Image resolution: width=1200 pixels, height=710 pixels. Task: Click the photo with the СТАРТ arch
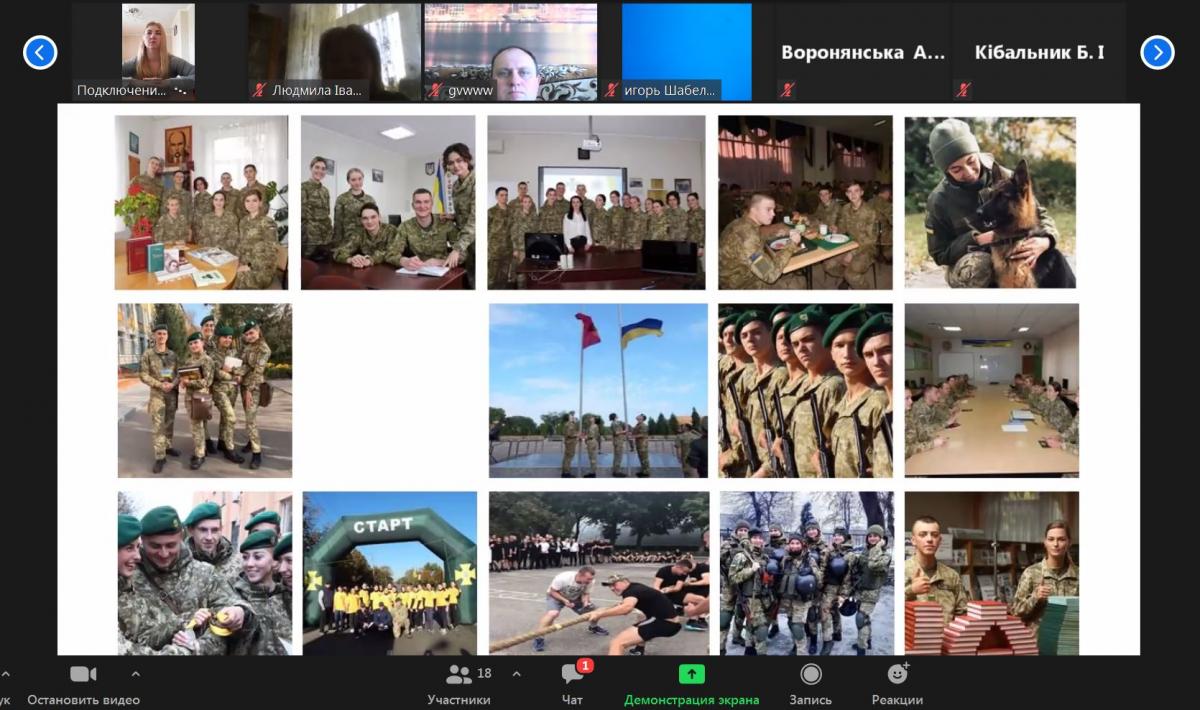click(390, 573)
